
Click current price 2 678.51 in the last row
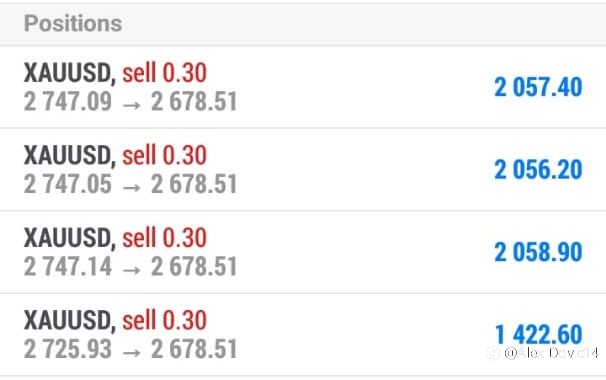coord(194,349)
